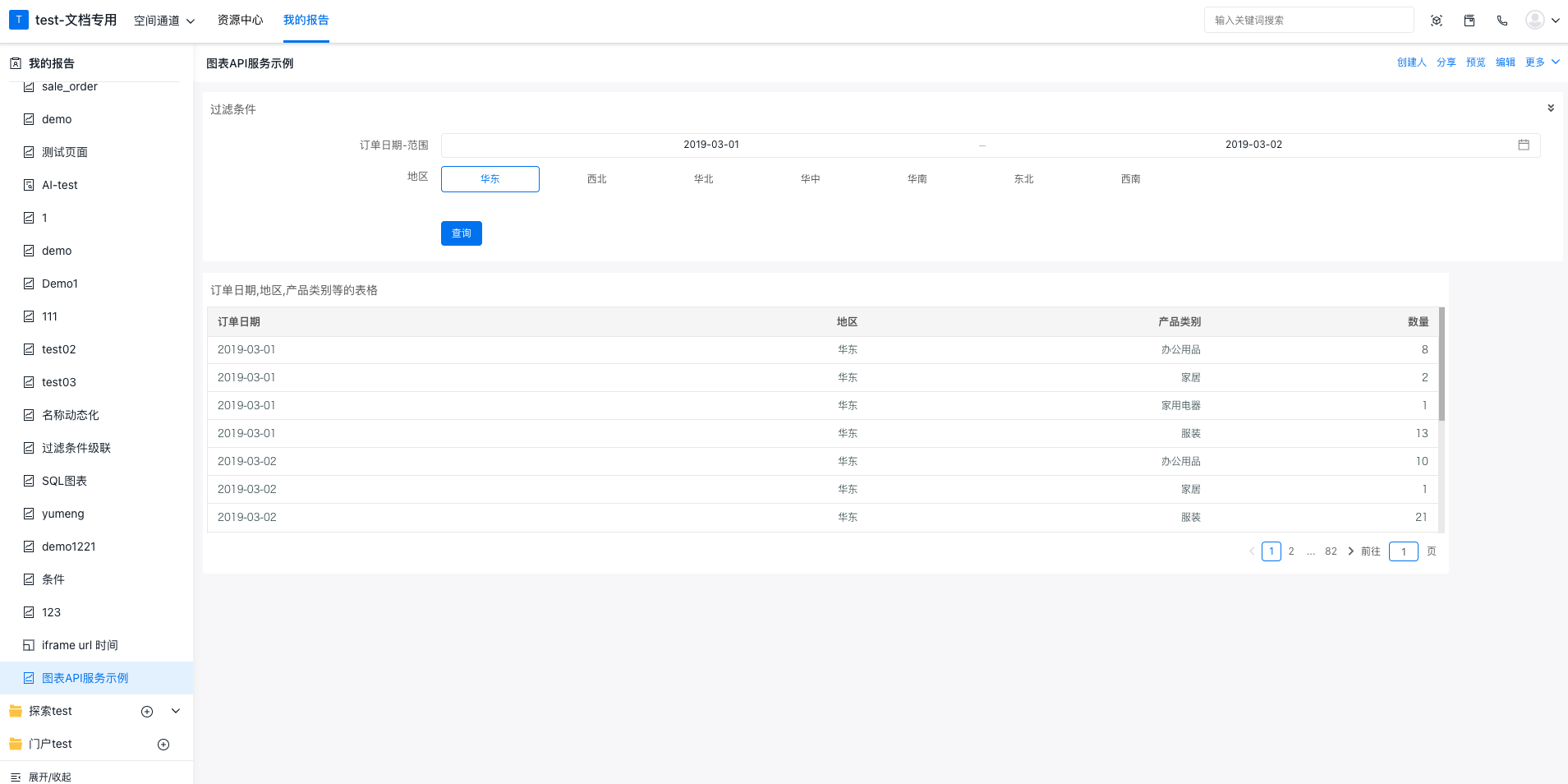Open the calendar icon in date range
Viewport: 1568px width, 784px height.
pos(1524,145)
